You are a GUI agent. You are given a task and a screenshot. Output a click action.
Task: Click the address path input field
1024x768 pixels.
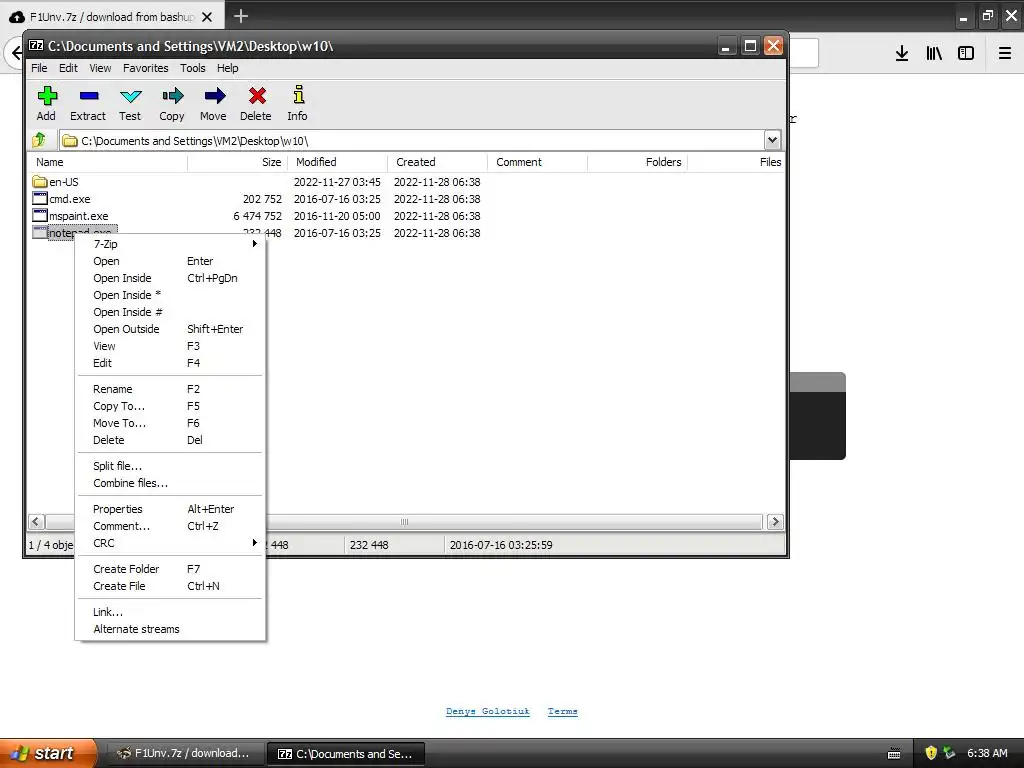(411, 140)
